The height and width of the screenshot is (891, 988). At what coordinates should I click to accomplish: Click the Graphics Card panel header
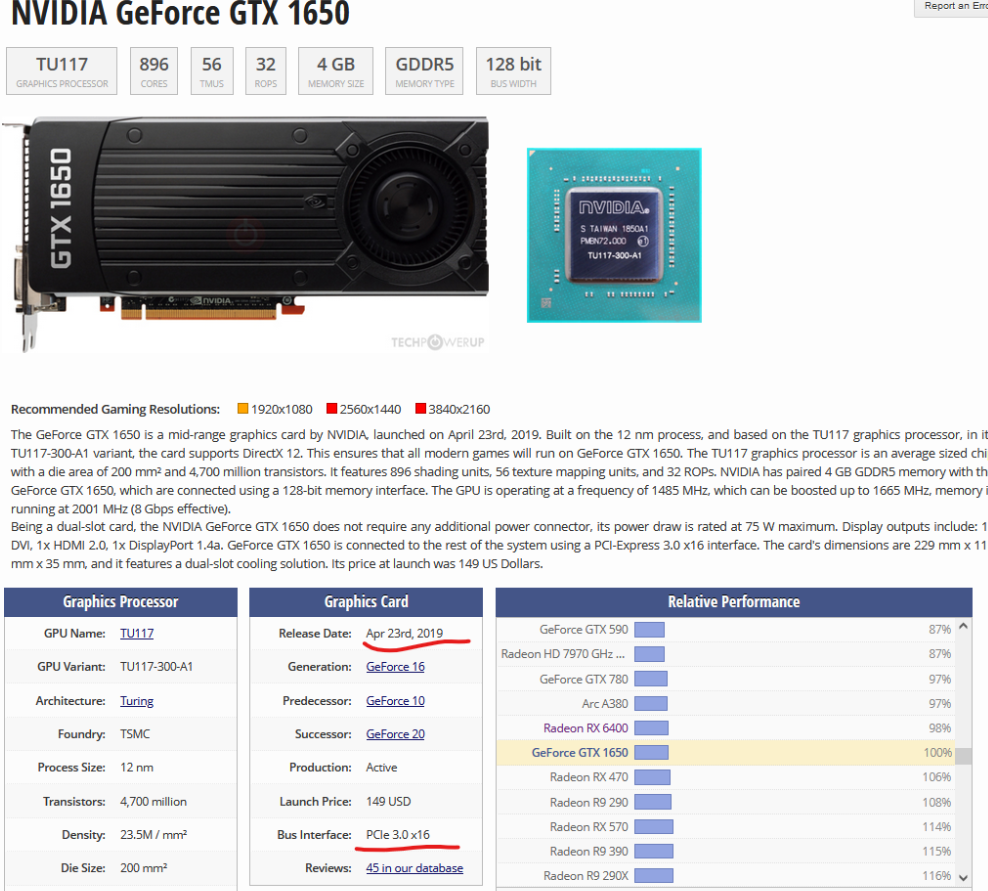(366, 602)
